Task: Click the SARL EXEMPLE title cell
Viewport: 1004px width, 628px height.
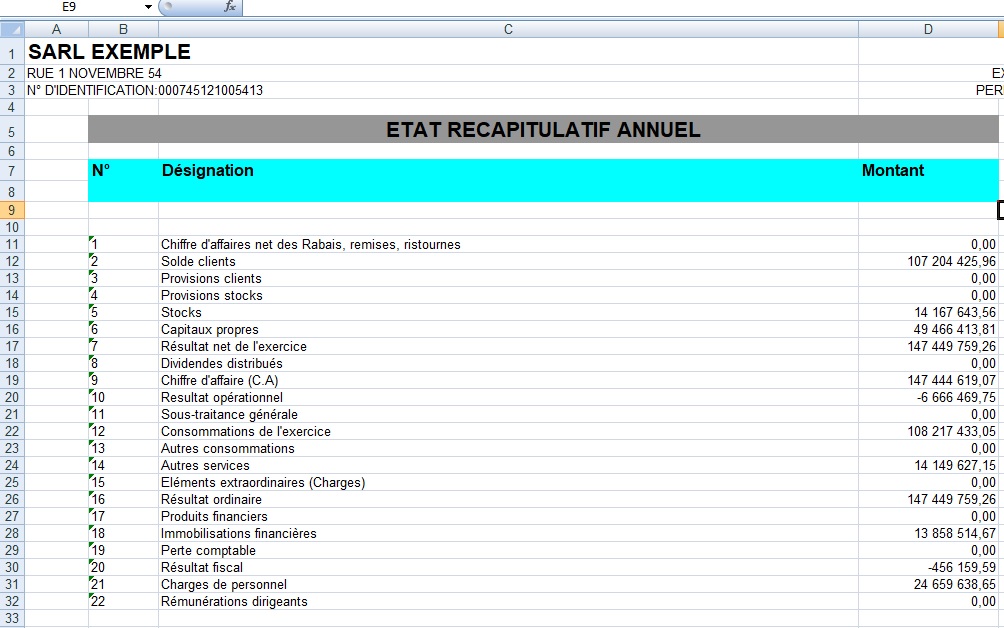Action: point(110,52)
